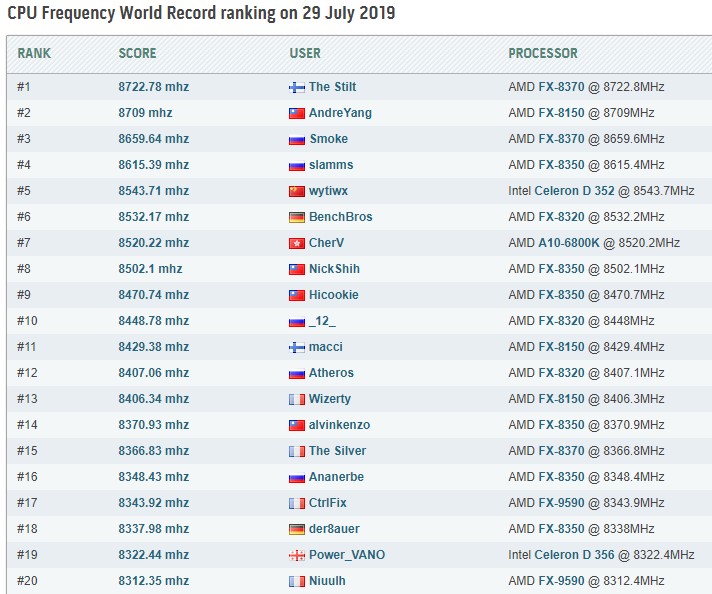The height and width of the screenshot is (594, 712).
Task: Open Power_VANO user profile
Action: click(347, 554)
